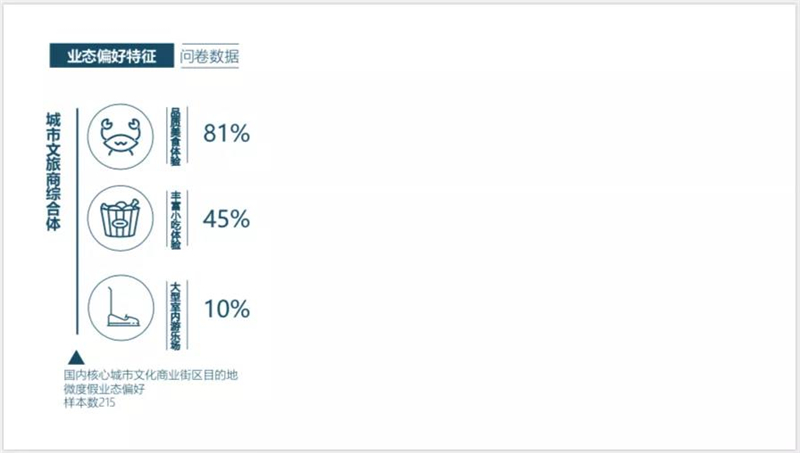Select the 业态偏好特征 title box
The image size is (800, 453).
[x=111, y=57]
